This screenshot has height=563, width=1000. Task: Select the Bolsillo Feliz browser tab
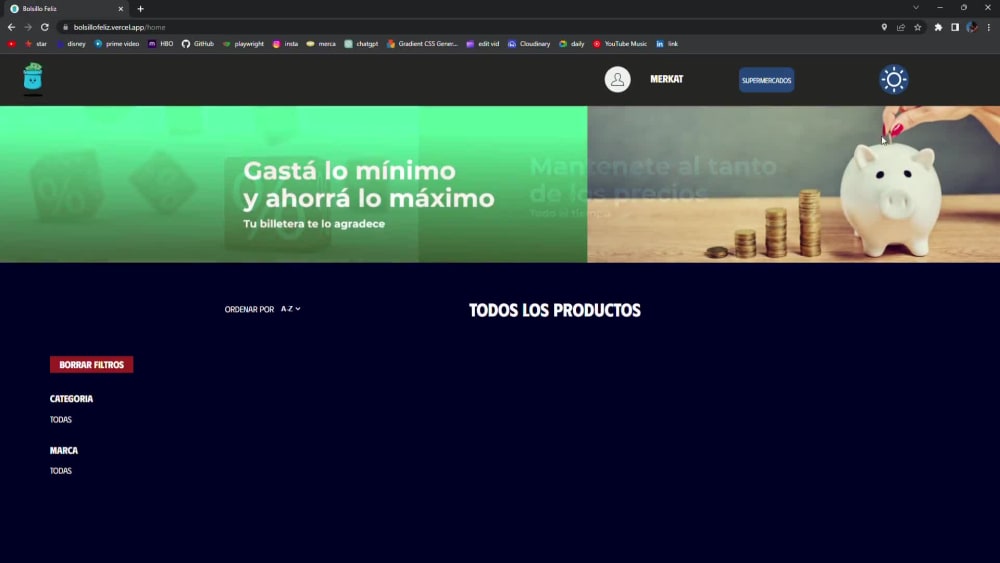click(64, 9)
